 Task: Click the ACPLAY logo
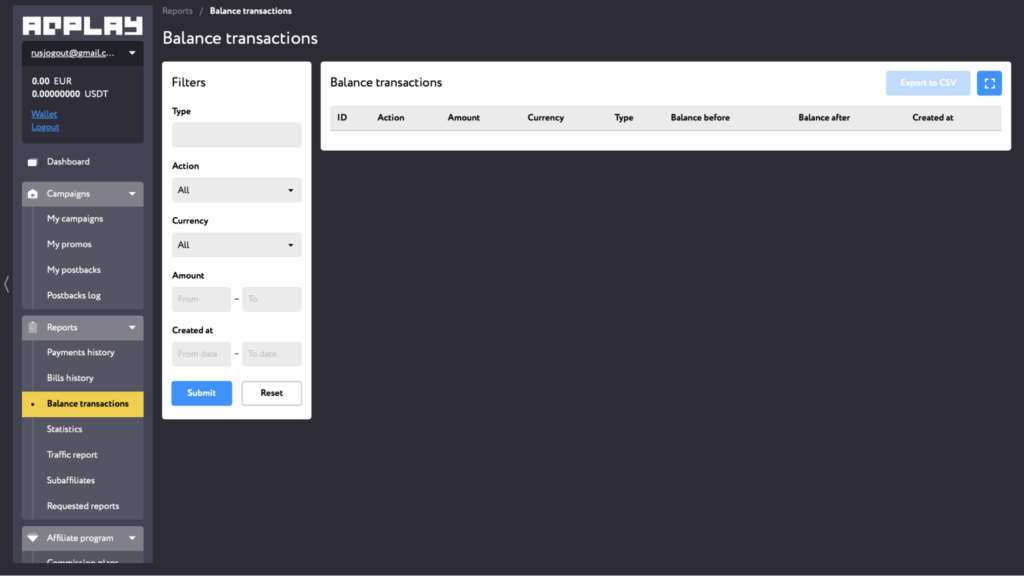point(83,25)
